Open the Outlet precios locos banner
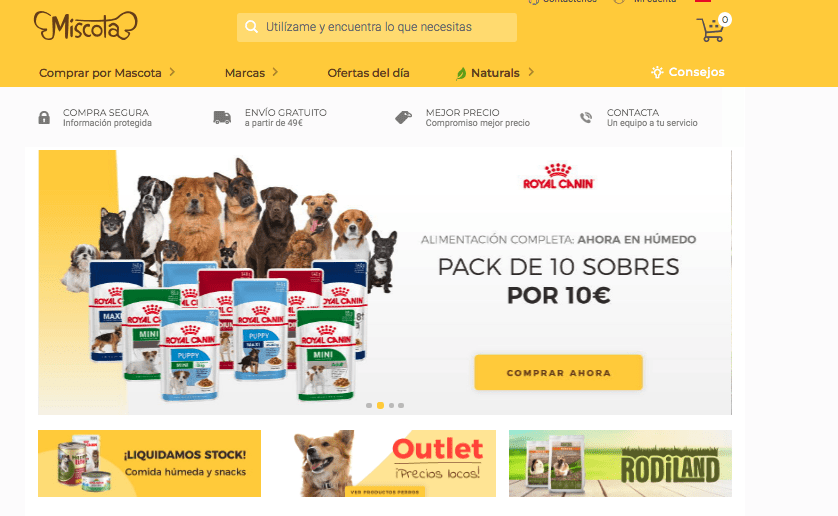 pyautogui.click(x=395, y=464)
